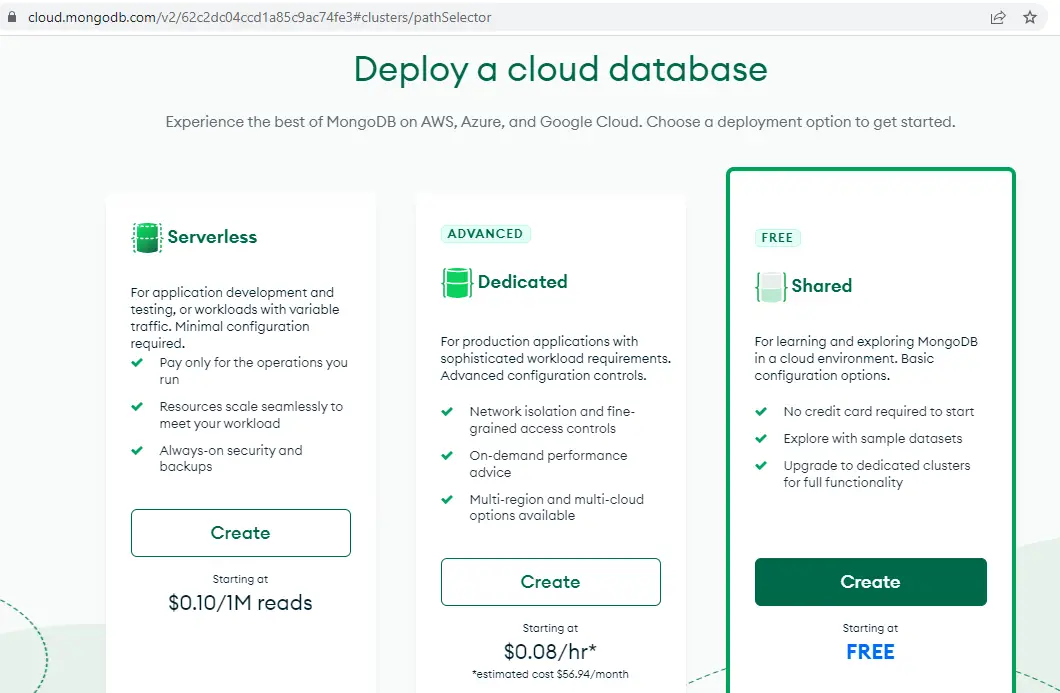Click 'Upgrade to dedicated clusters' feature text
1060x693 pixels.
877,474
